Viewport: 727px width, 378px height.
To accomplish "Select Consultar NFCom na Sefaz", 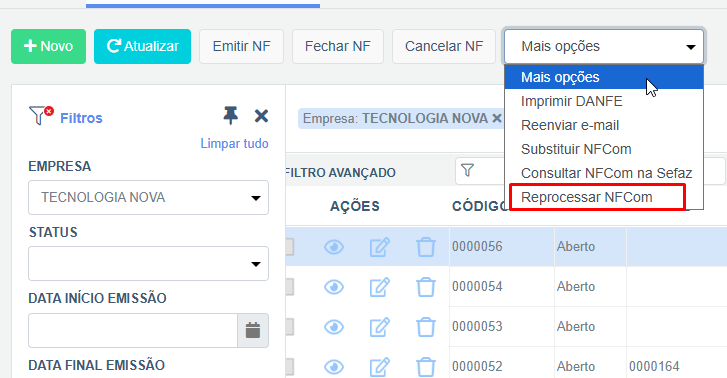I will click(x=604, y=173).
